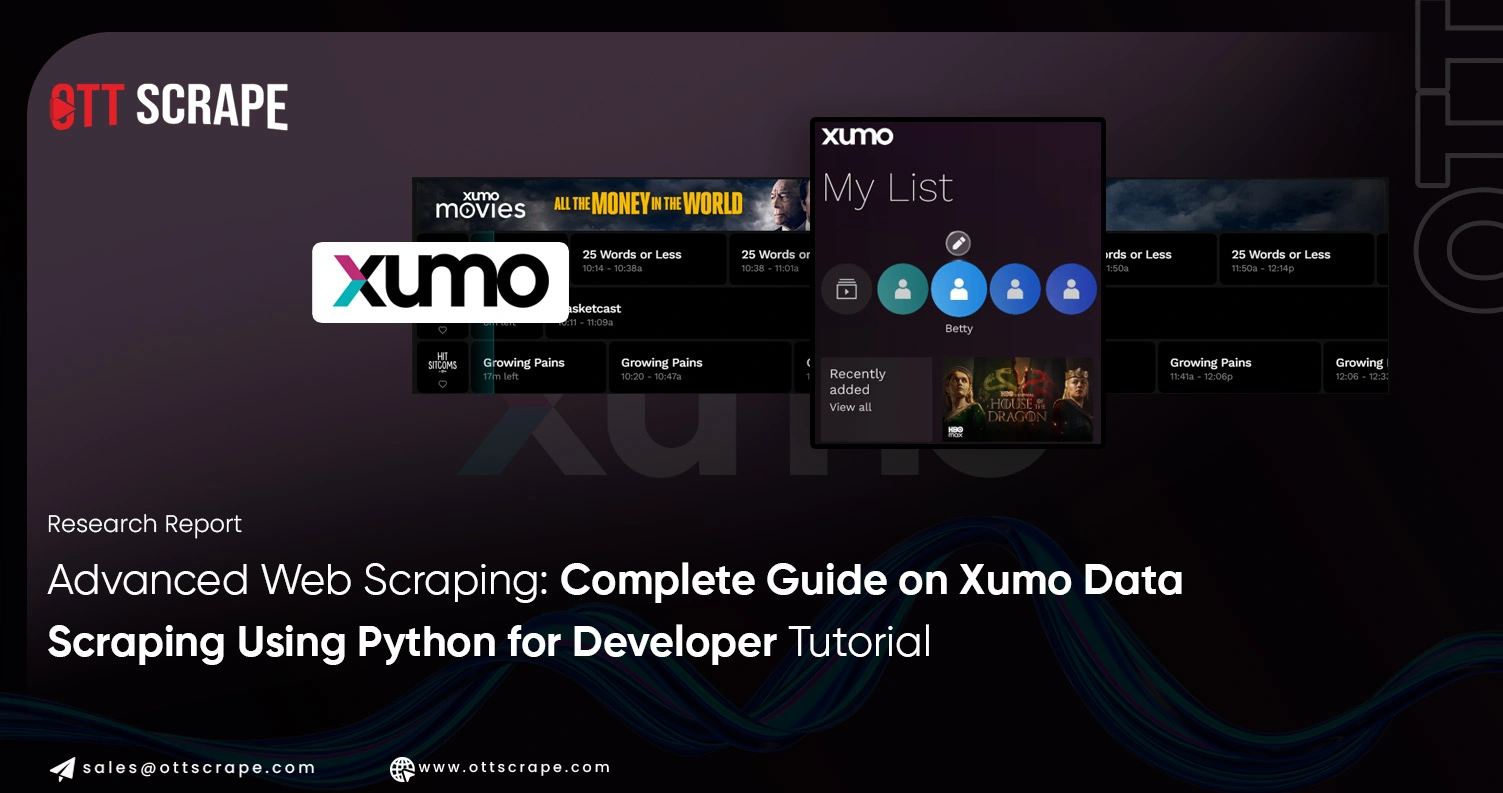Click the Betty profile name label
This screenshot has width=1503, height=793.
(x=959, y=329)
